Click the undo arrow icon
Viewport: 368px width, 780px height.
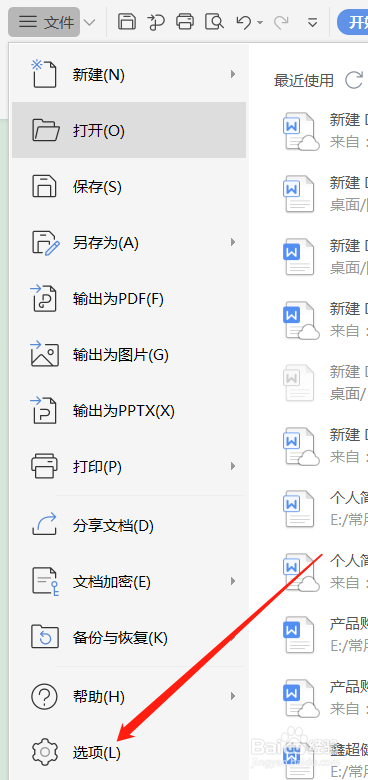coord(244,22)
